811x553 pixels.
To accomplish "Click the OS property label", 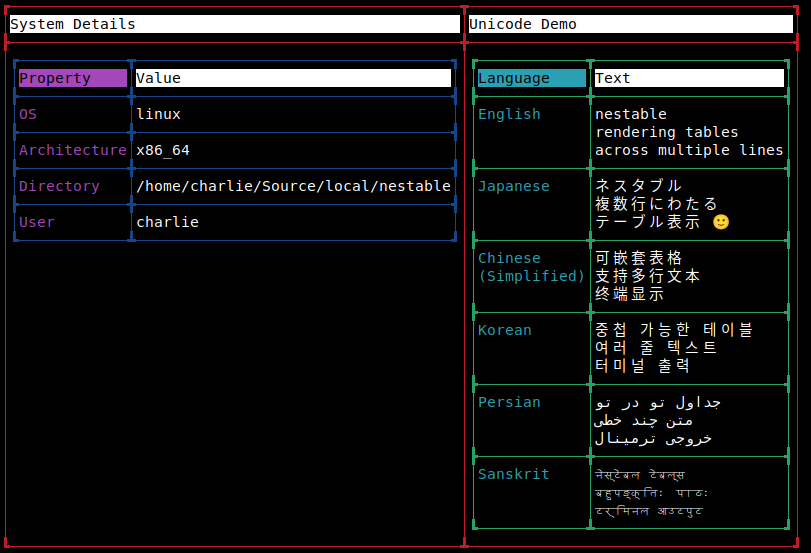I will click(x=28, y=114).
